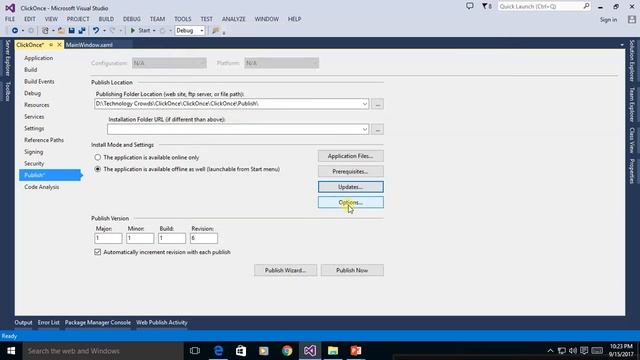640x360 pixels.
Task: Open Task View from the taskbar
Action: [x=195, y=351]
